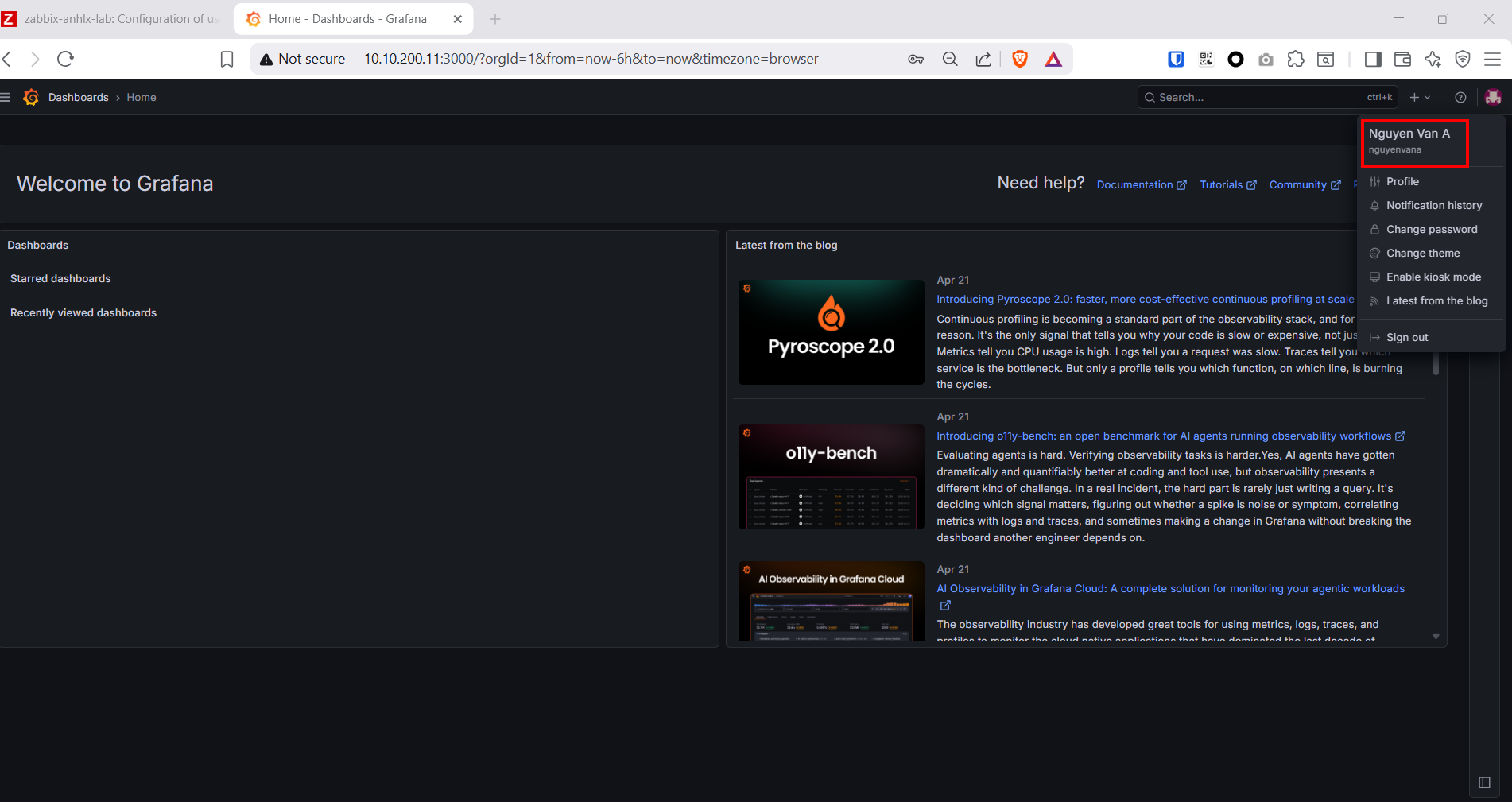Click the blog panel scrollbar down arrow
Viewport: 1512px width, 802px height.
1436,637
